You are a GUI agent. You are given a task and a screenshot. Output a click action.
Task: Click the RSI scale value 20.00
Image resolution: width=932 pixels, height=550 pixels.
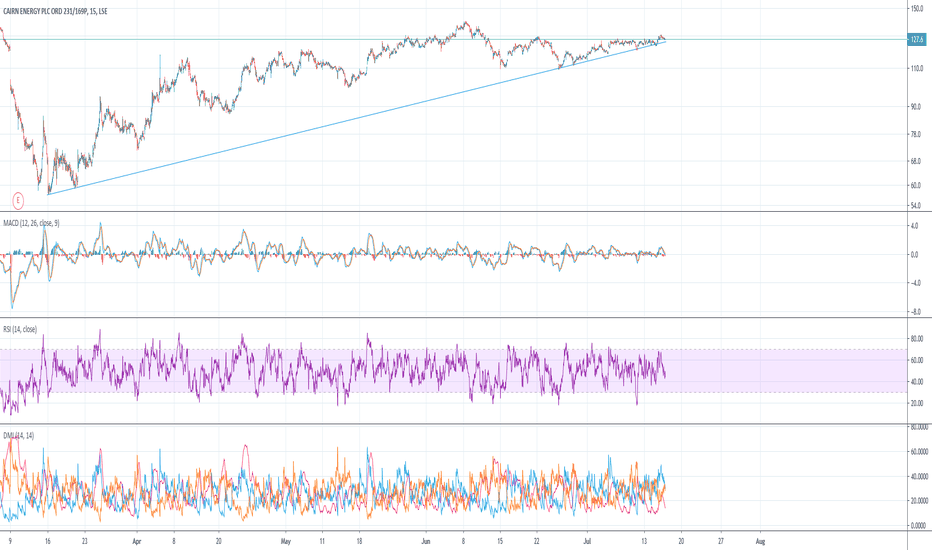(x=917, y=403)
